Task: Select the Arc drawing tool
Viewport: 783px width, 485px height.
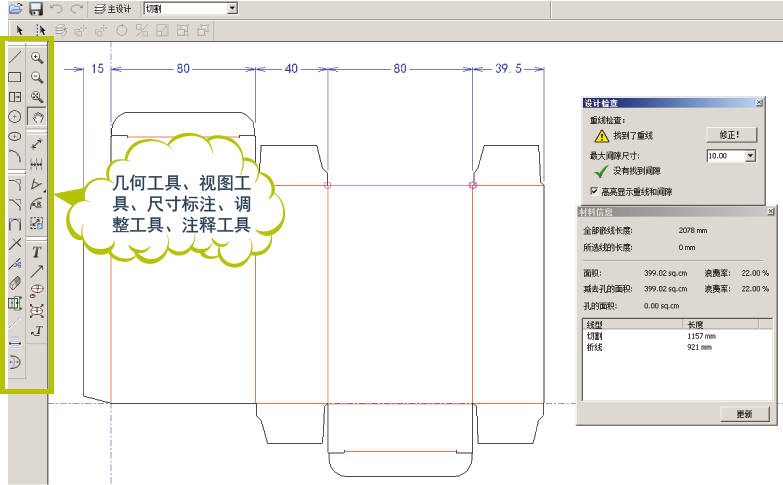Action: click(x=15, y=155)
